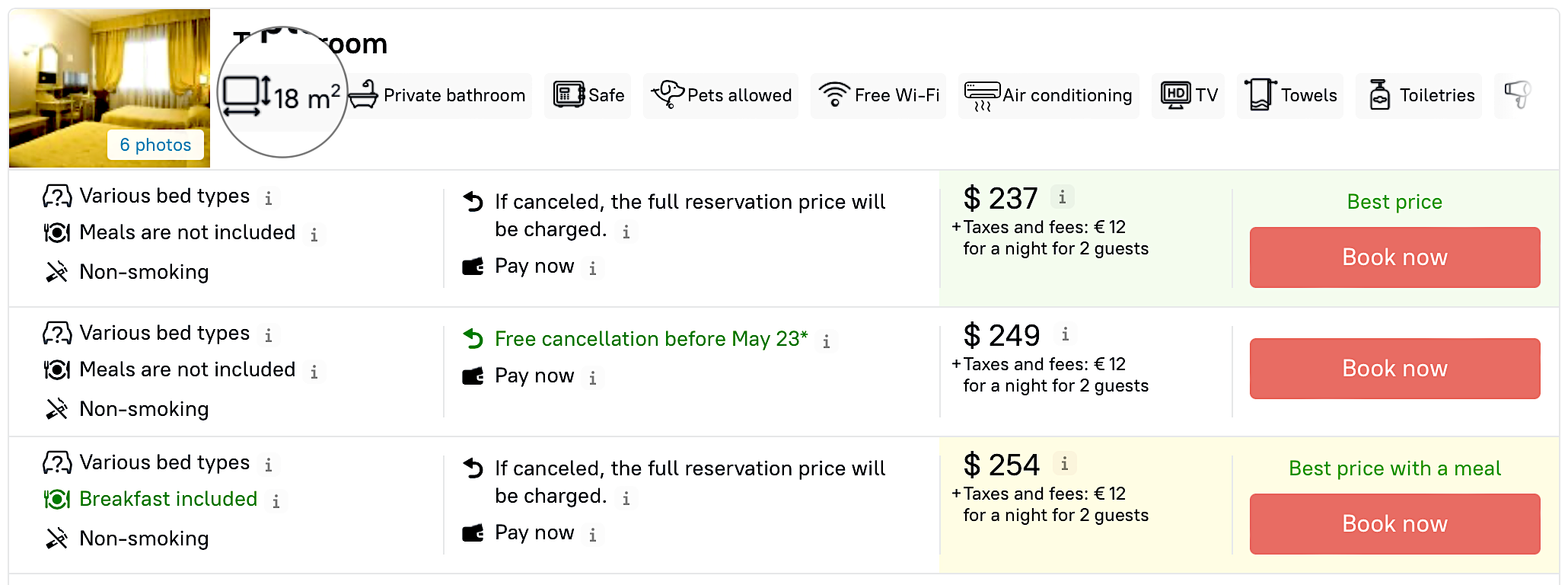
Task: Book the $ 237 Best price room
Action: pos(1394,257)
